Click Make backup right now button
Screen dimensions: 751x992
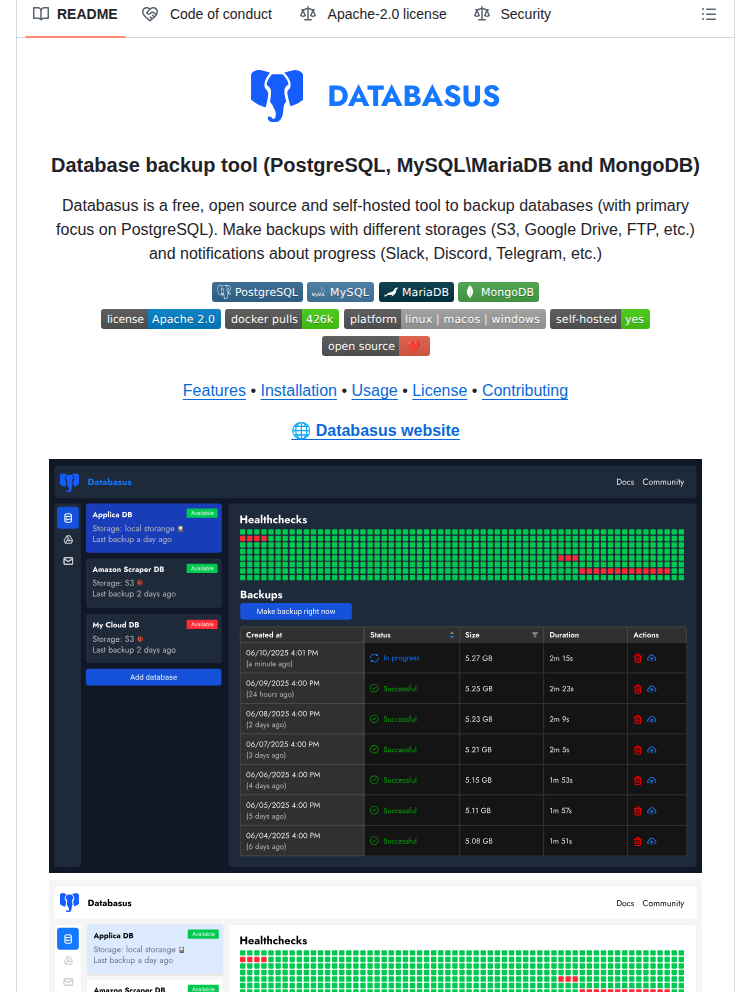[x=295, y=611]
